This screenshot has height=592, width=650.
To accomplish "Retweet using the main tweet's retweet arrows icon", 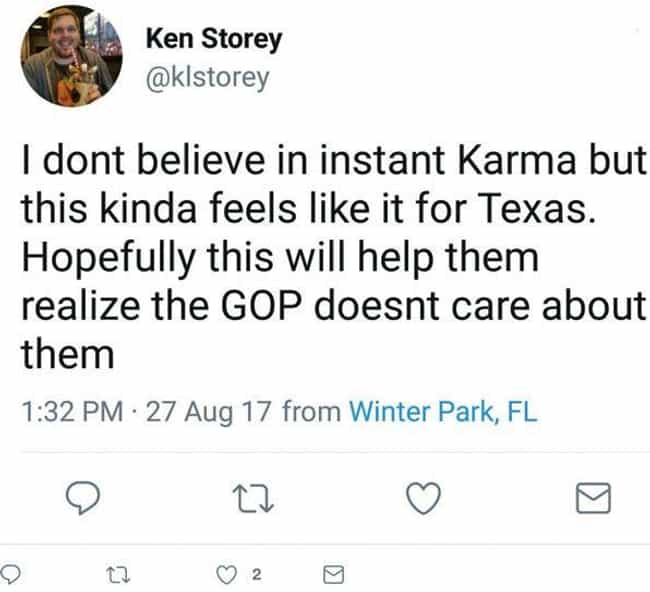I will (253, 498).
